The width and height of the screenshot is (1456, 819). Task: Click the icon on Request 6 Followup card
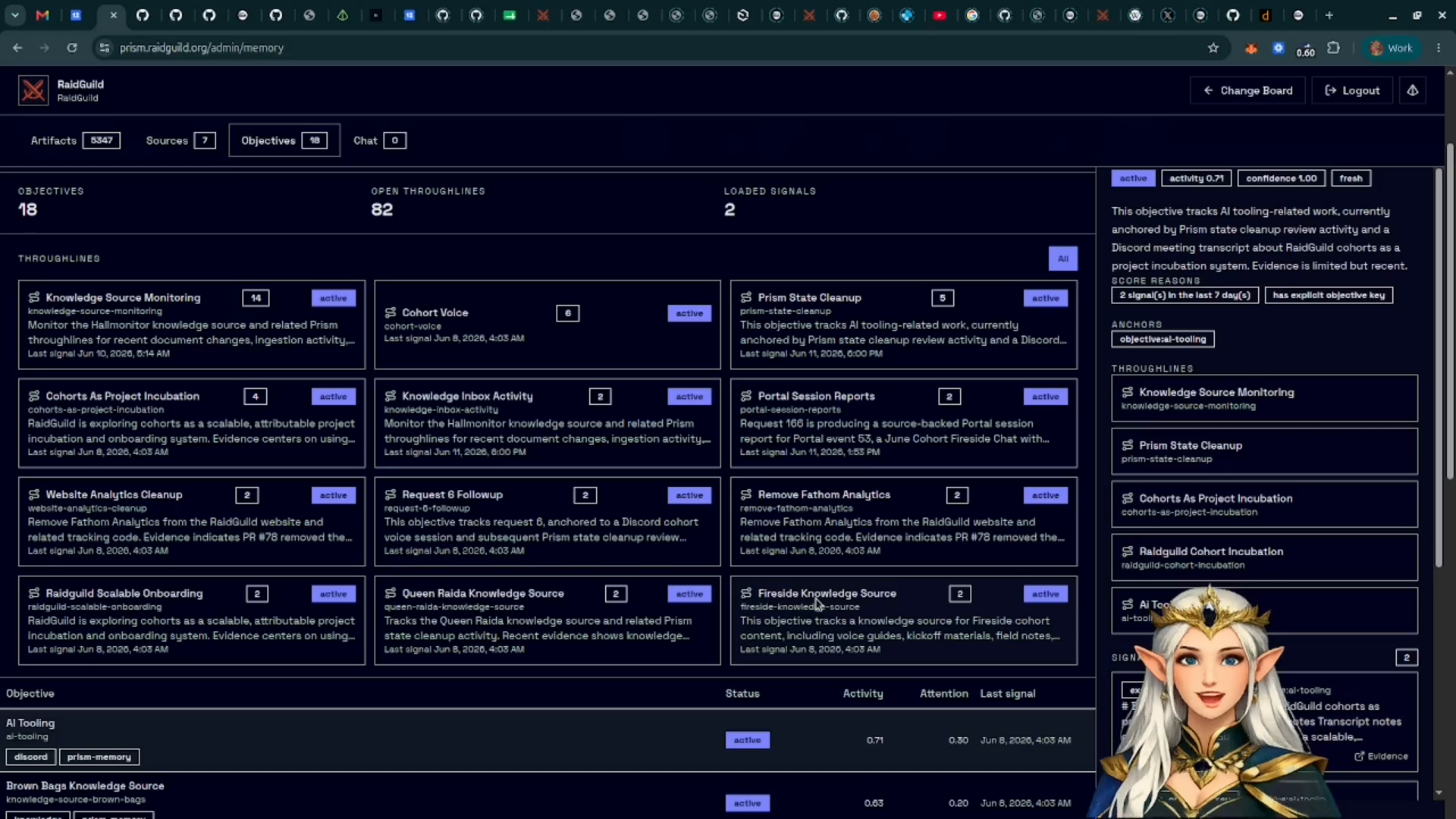pos(391,494)
